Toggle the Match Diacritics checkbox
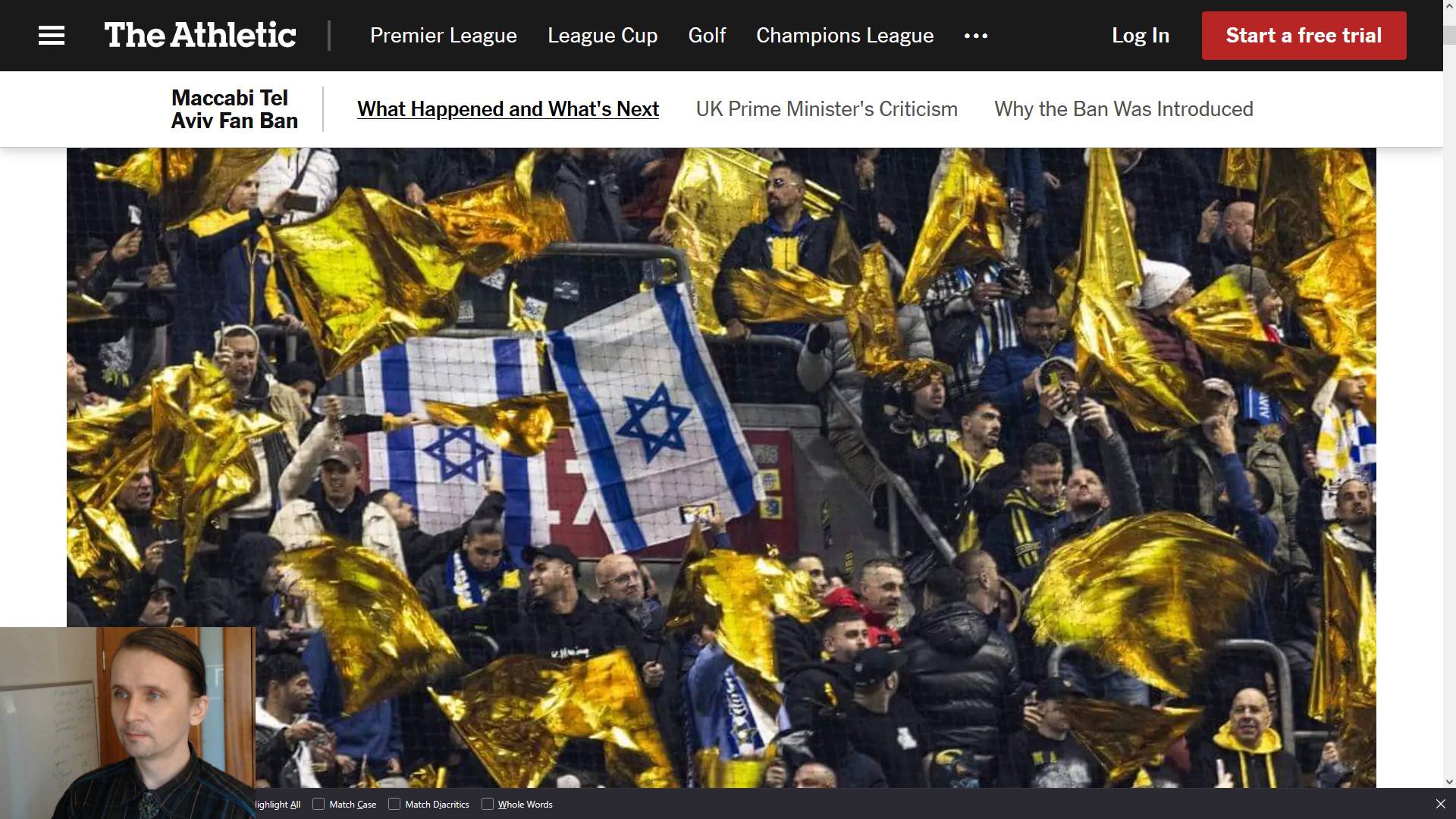 tap(394, 804)
